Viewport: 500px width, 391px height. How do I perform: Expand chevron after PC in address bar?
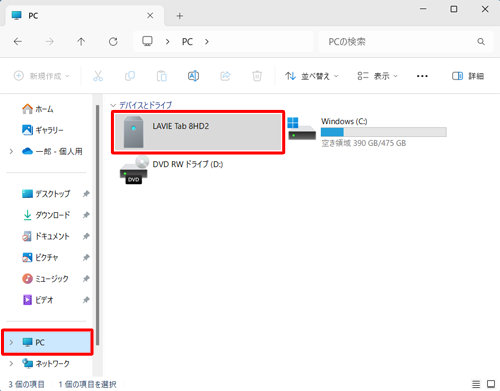(x=207, y=42)
